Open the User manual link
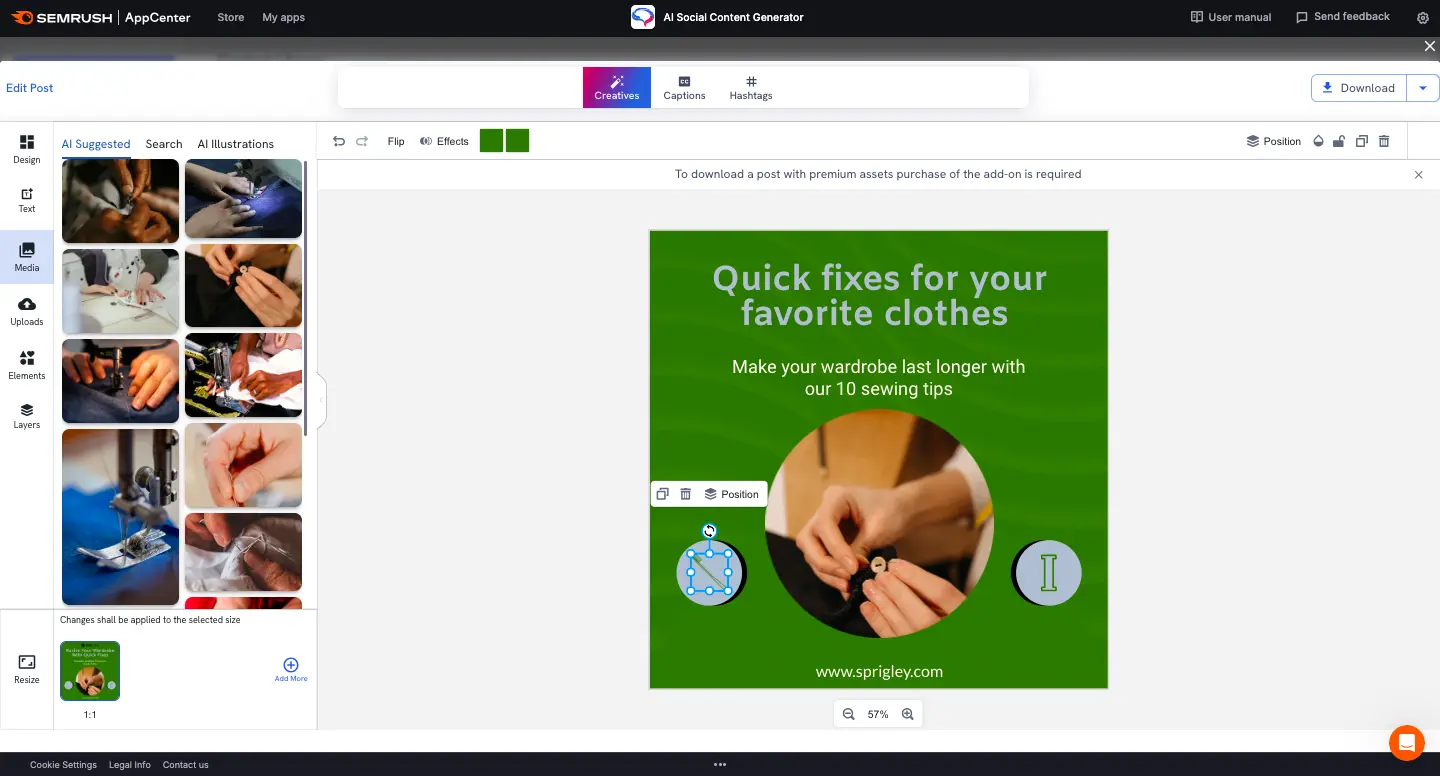1440x776 pixels. (x=1231, y=17)
